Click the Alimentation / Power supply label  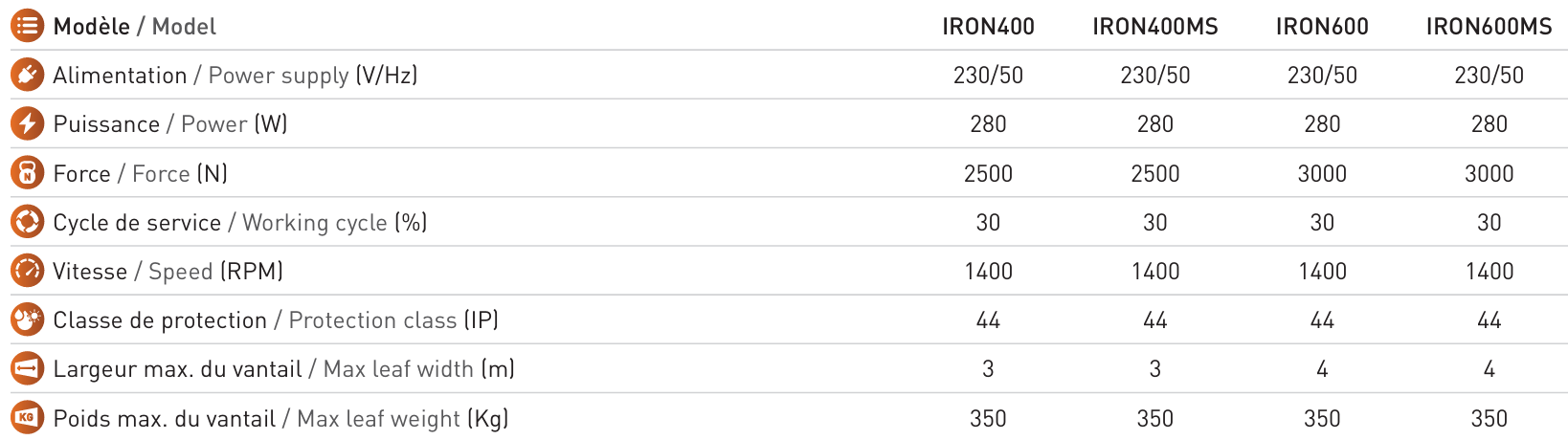235,76
